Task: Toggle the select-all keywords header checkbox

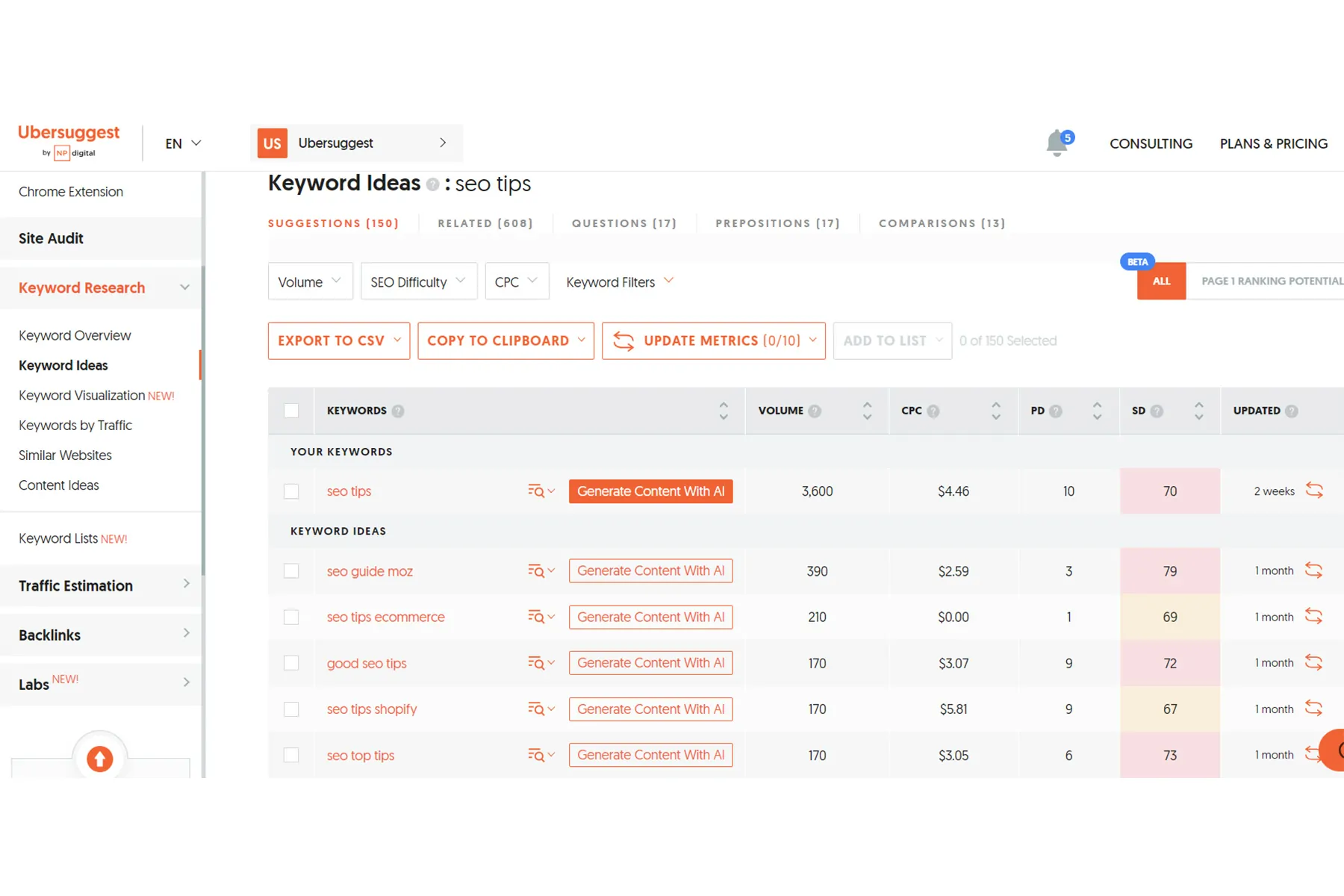Action: pos(291,411)
